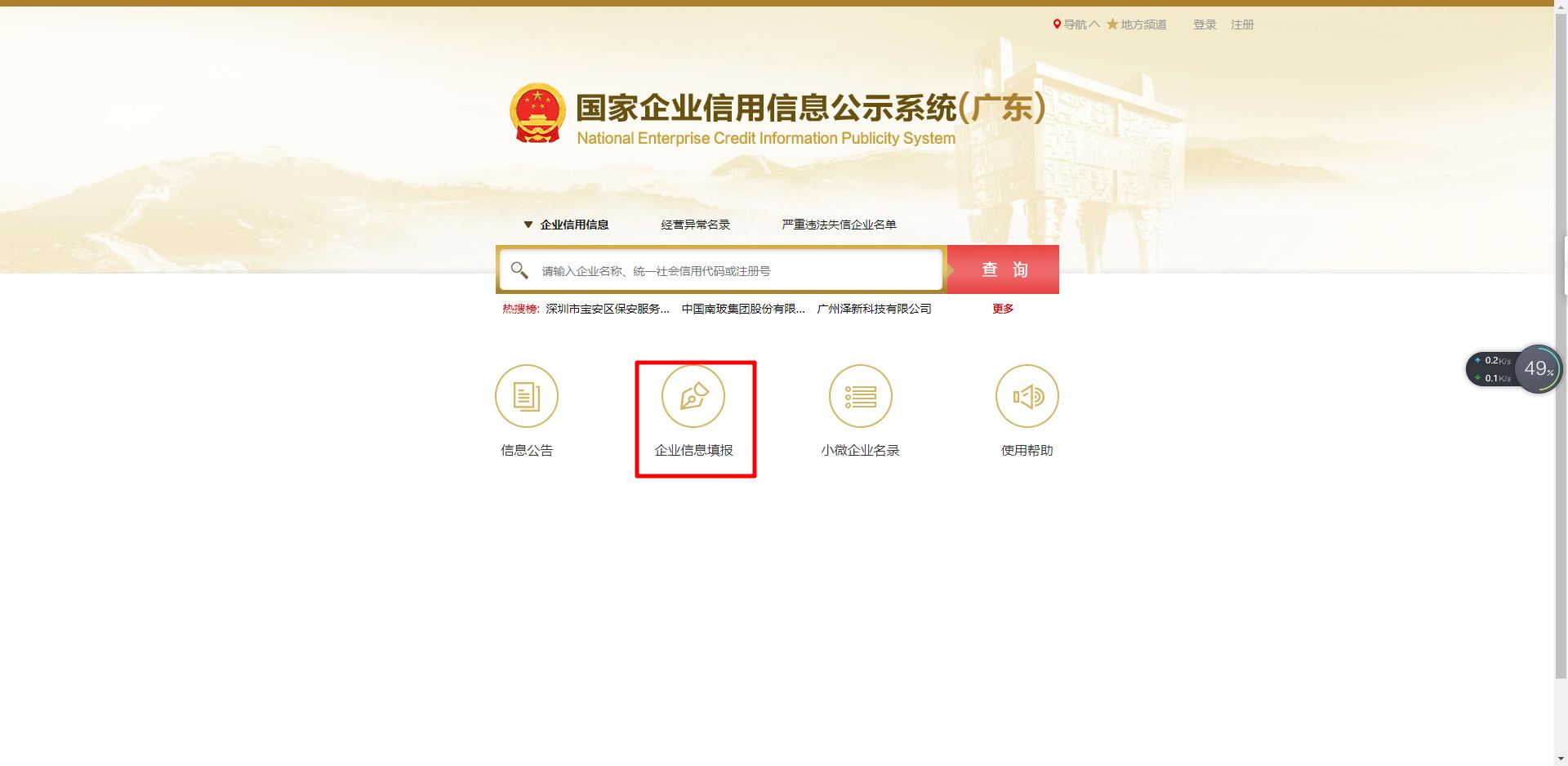
Task: Open the 注册 registration link
Action: click(x=1242, y=24)
